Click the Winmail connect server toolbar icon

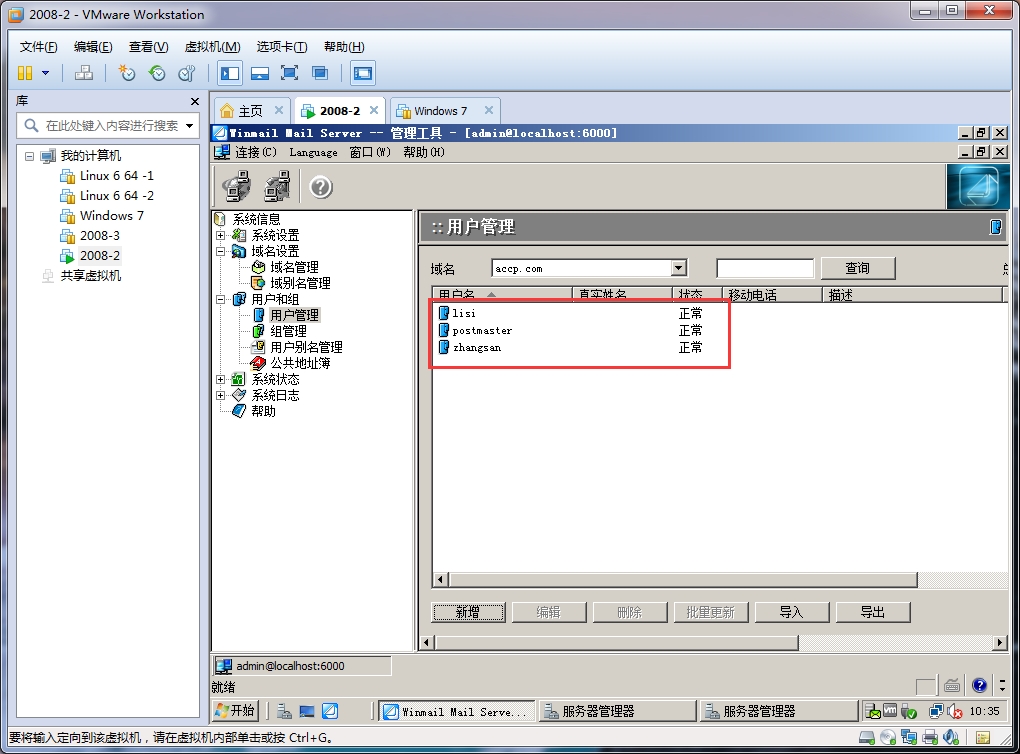[x=236, y=187]
